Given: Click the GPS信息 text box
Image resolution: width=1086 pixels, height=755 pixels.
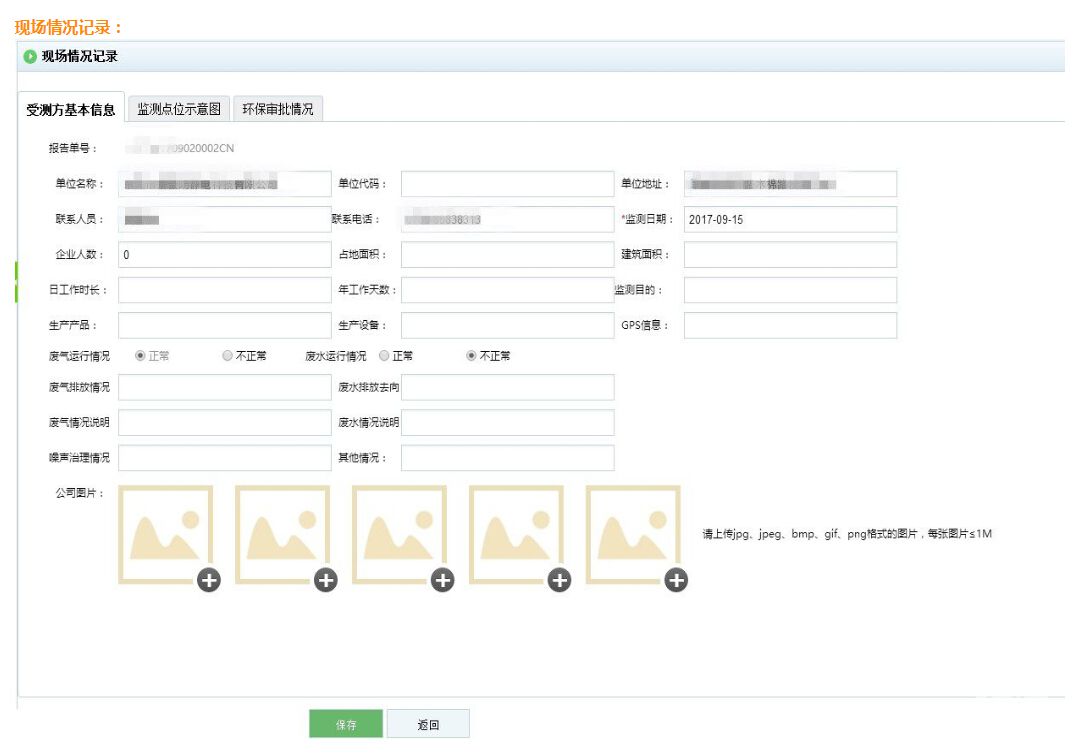Looking at the screenshot, I should click(x=790, y=326).
